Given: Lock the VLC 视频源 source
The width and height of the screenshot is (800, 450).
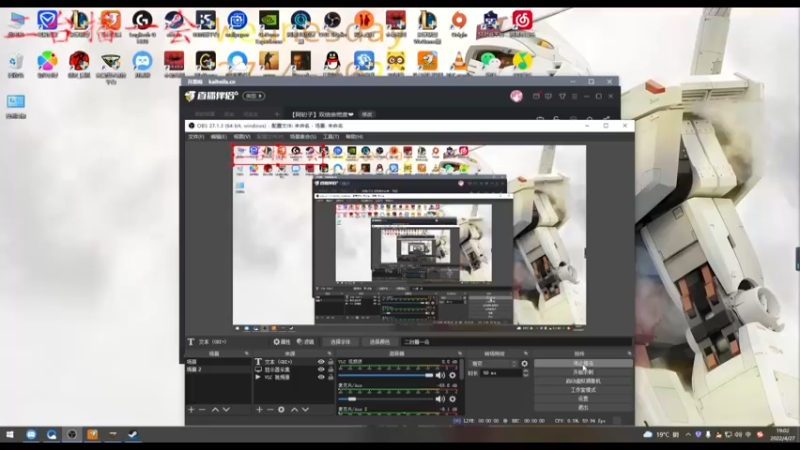Looking at the screenshot, I should [x=331, y=377].
